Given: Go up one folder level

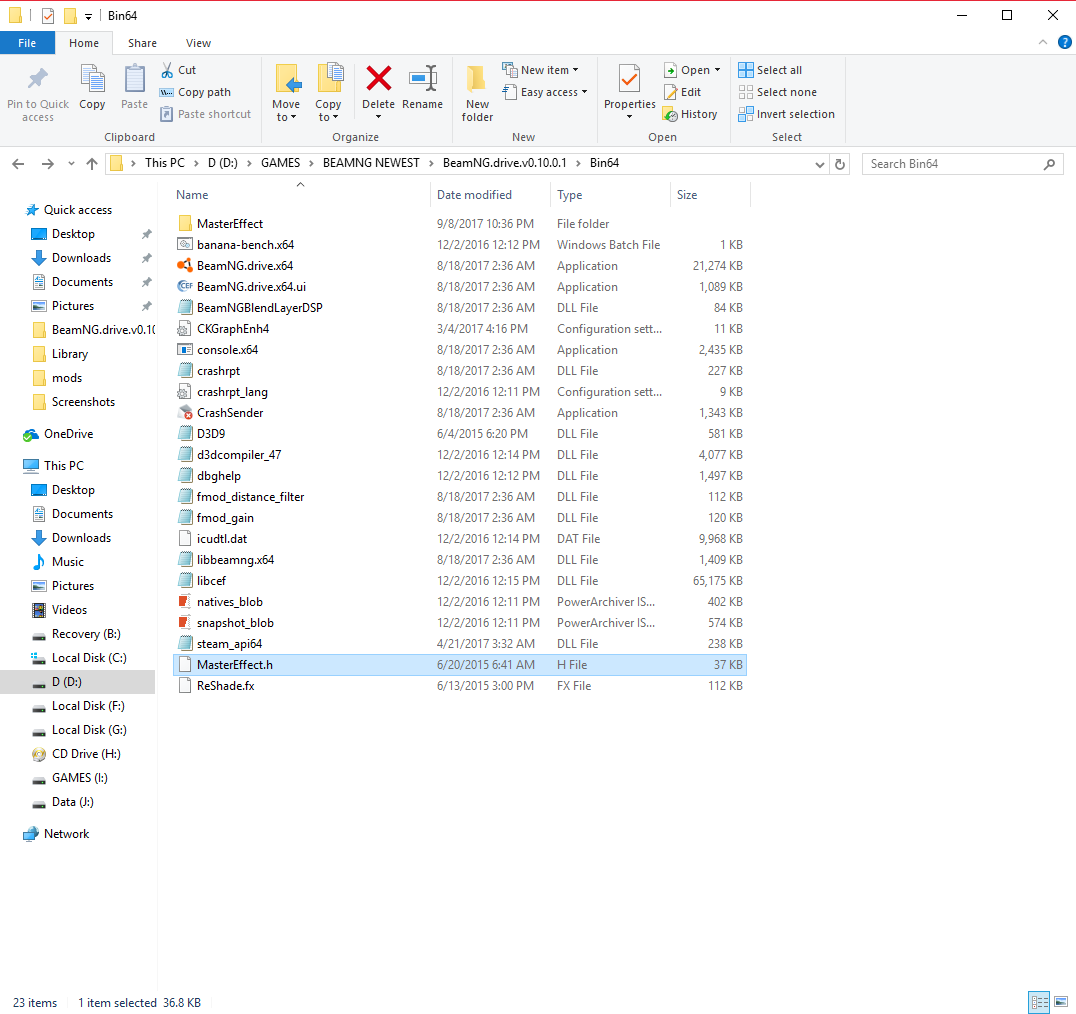Looking at the screenshot, I should point(92,164).
